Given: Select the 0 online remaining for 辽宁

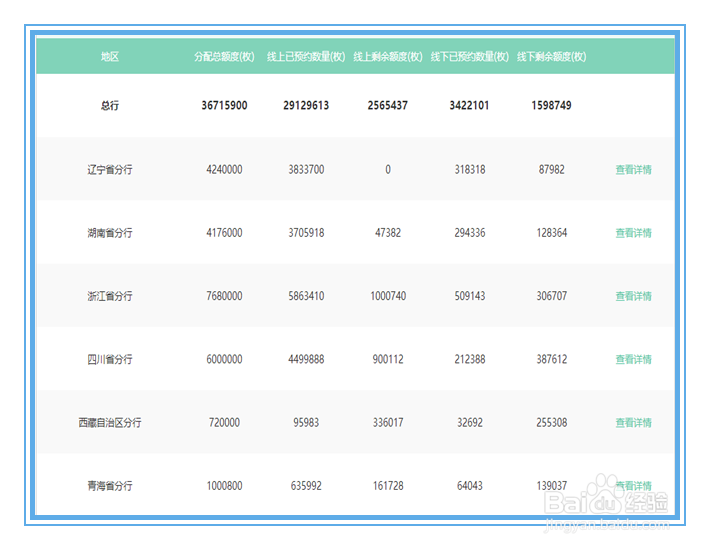Looking at the screenshot, I should click(388, 170).
